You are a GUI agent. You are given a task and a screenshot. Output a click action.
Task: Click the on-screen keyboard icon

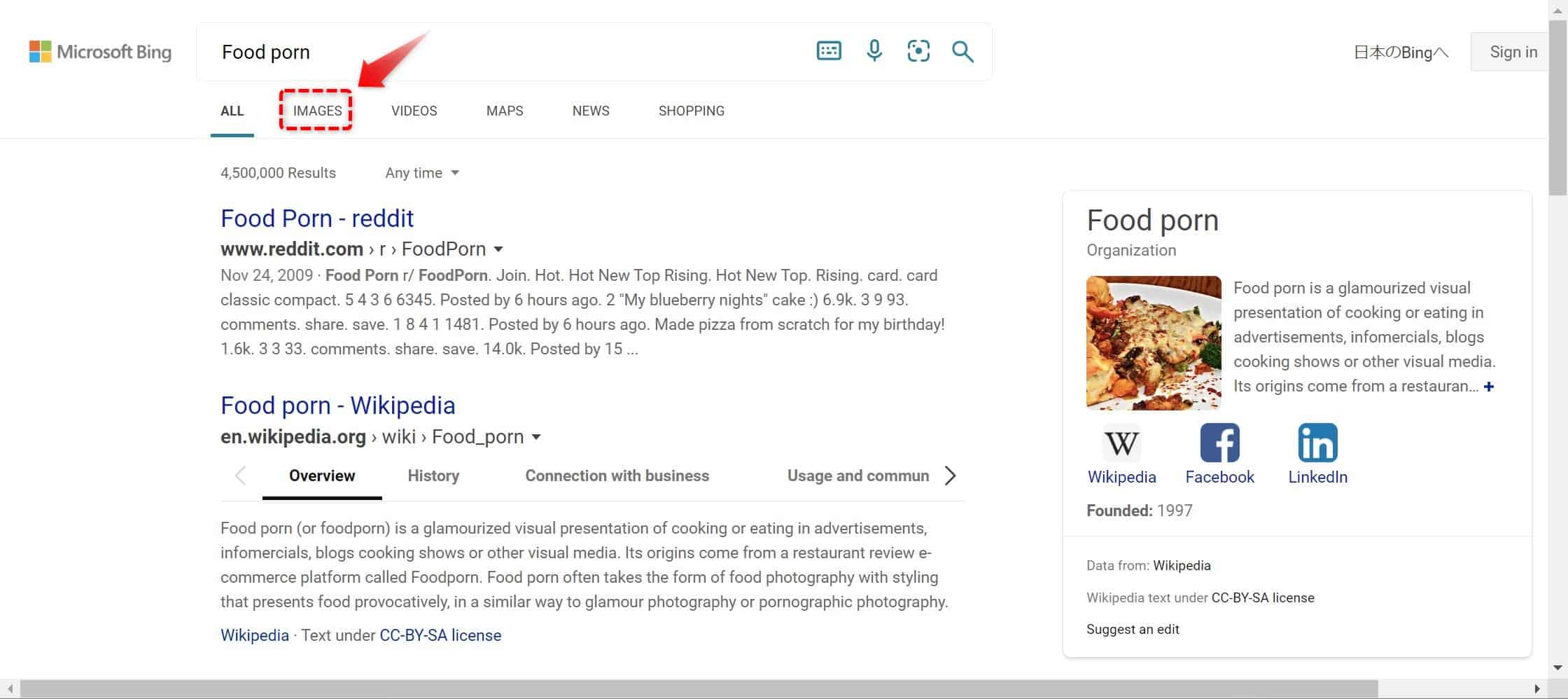coord(829,51)
